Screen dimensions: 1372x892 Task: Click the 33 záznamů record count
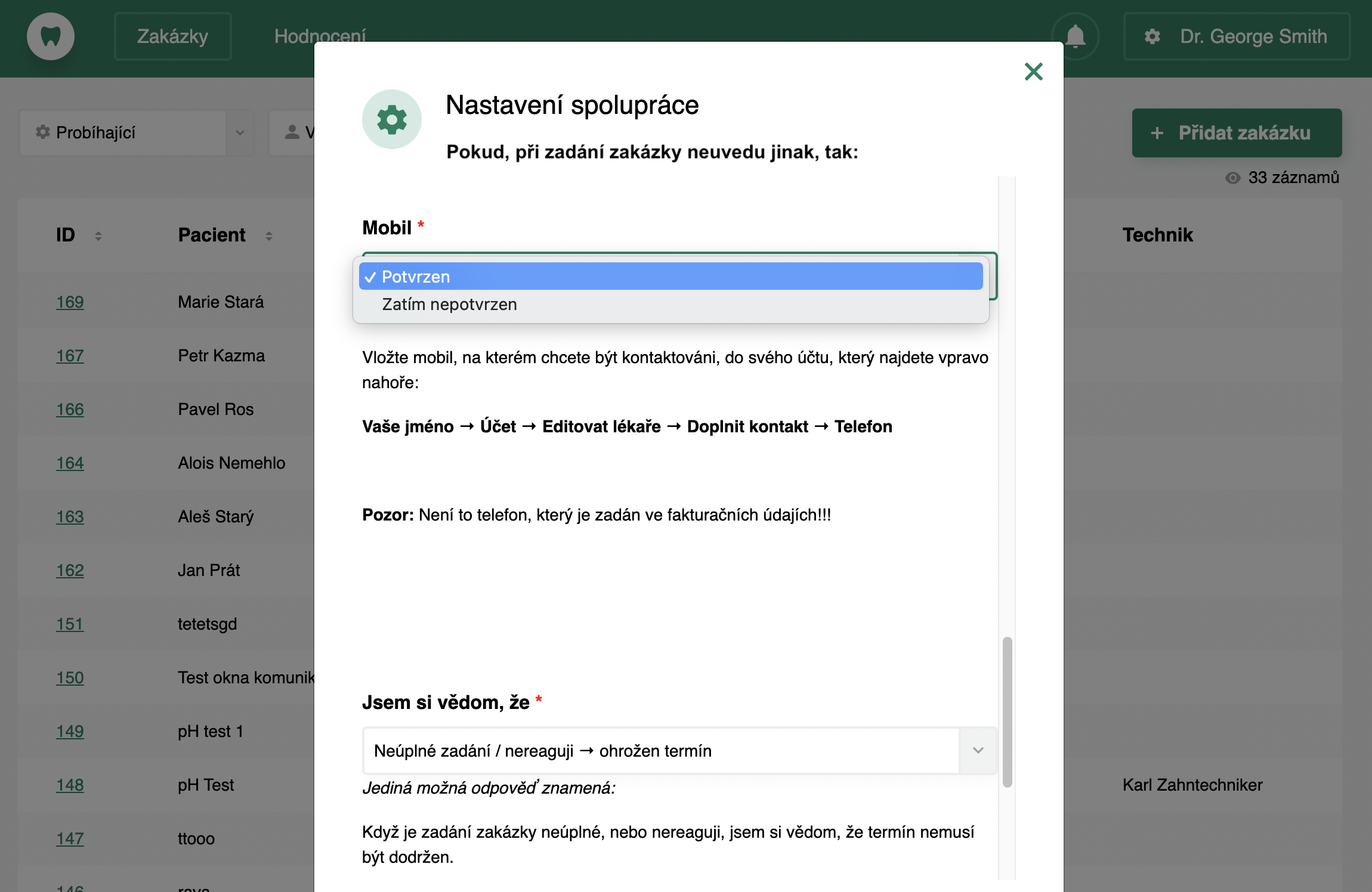[1293, 178]
